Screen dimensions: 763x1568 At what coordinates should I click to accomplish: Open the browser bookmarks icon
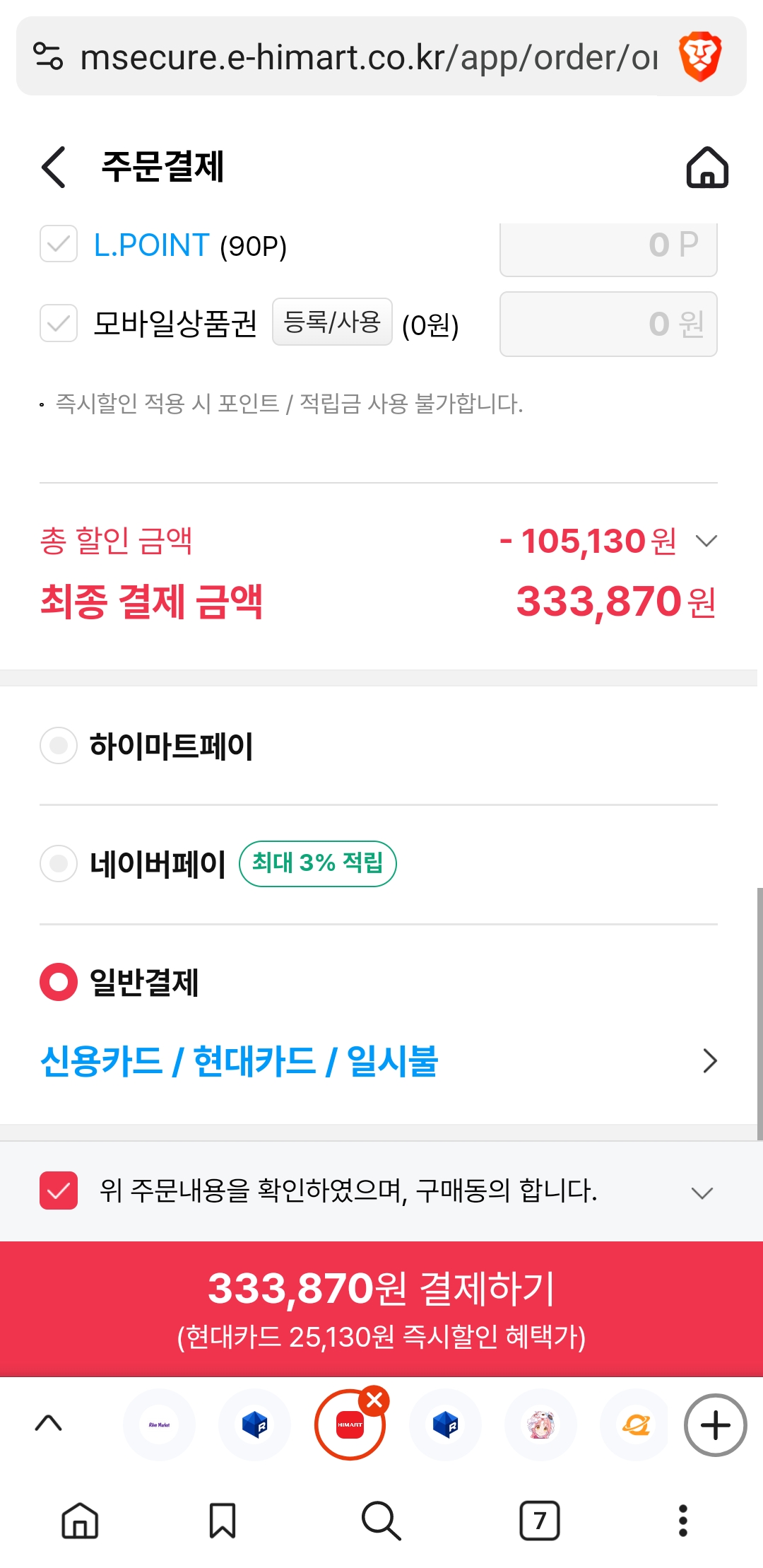point(223,1521)
